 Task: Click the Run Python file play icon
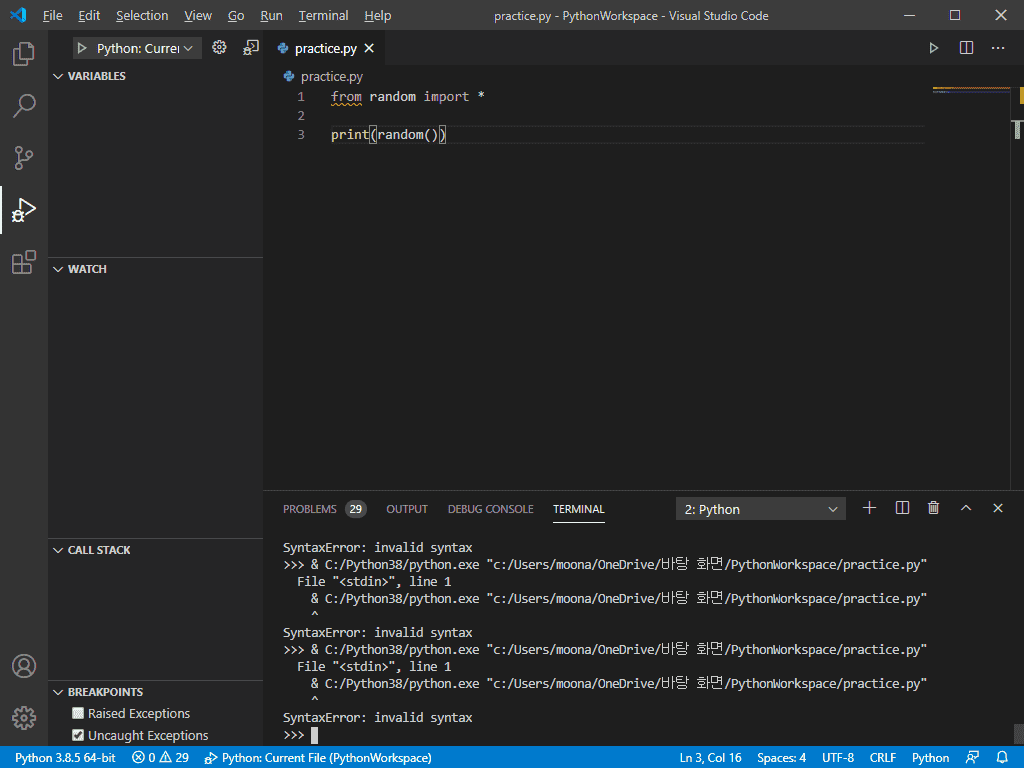(934, 48)
